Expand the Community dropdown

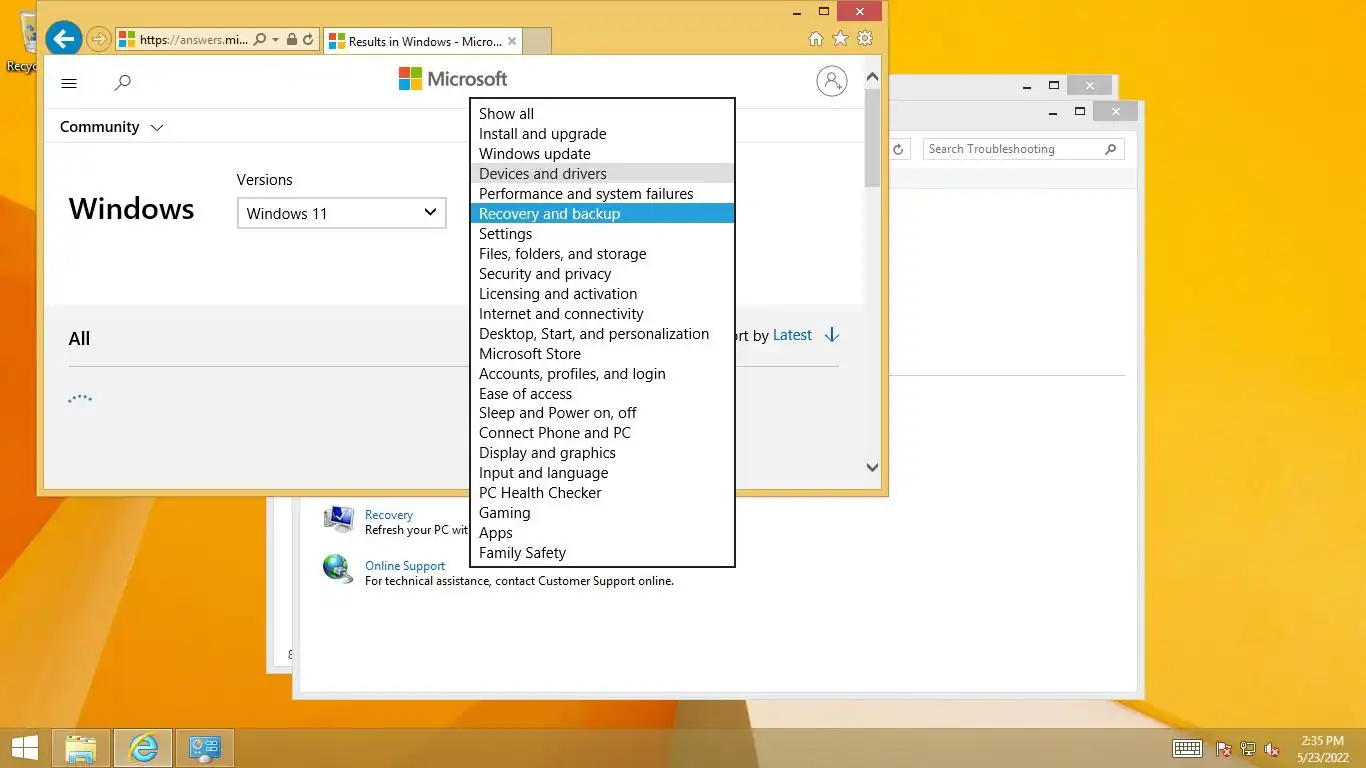111,127
